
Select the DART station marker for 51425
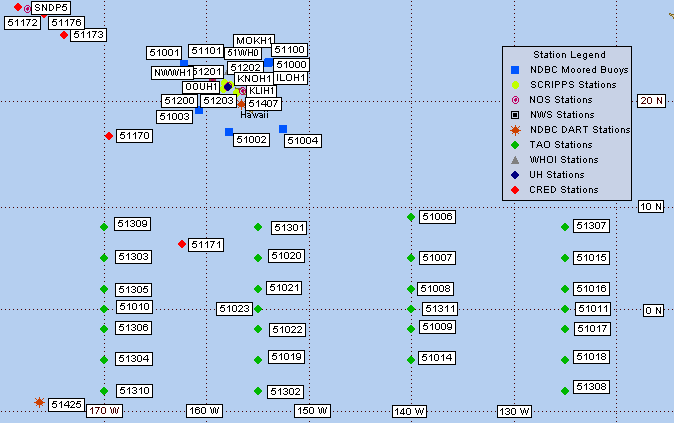click(39, 402)
